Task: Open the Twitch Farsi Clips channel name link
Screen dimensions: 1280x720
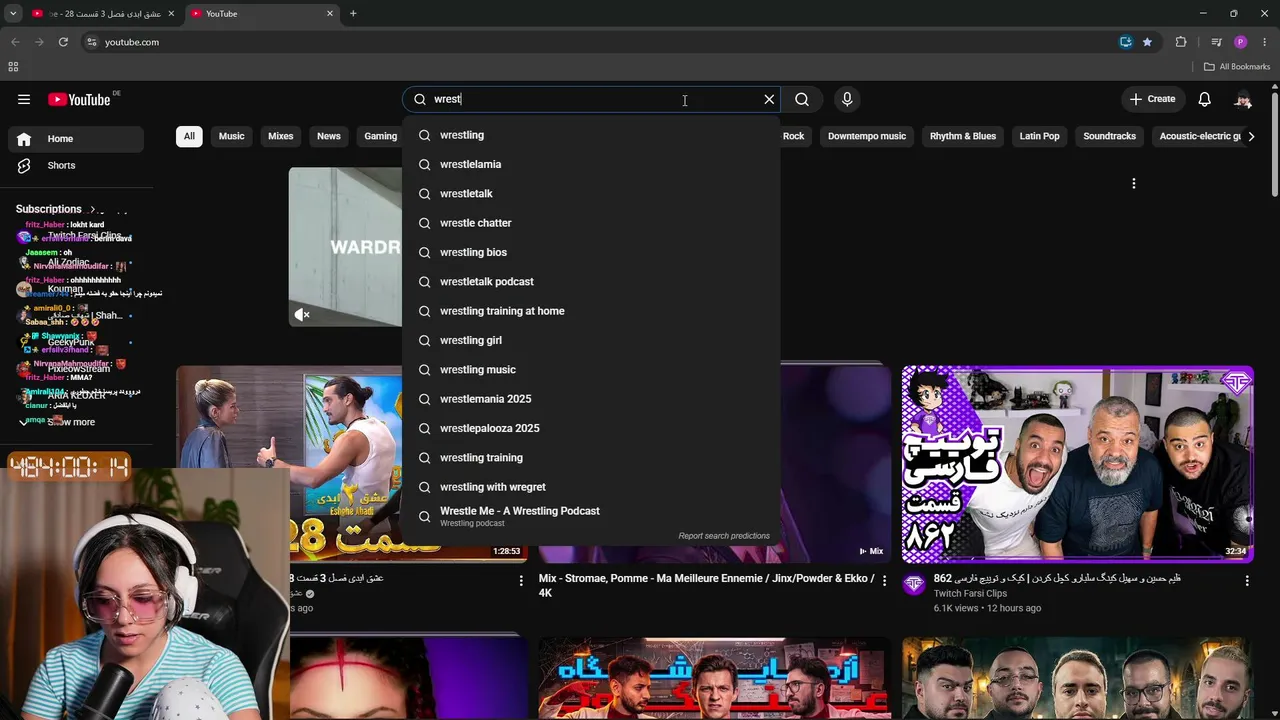Action: (x=970, y=594)
